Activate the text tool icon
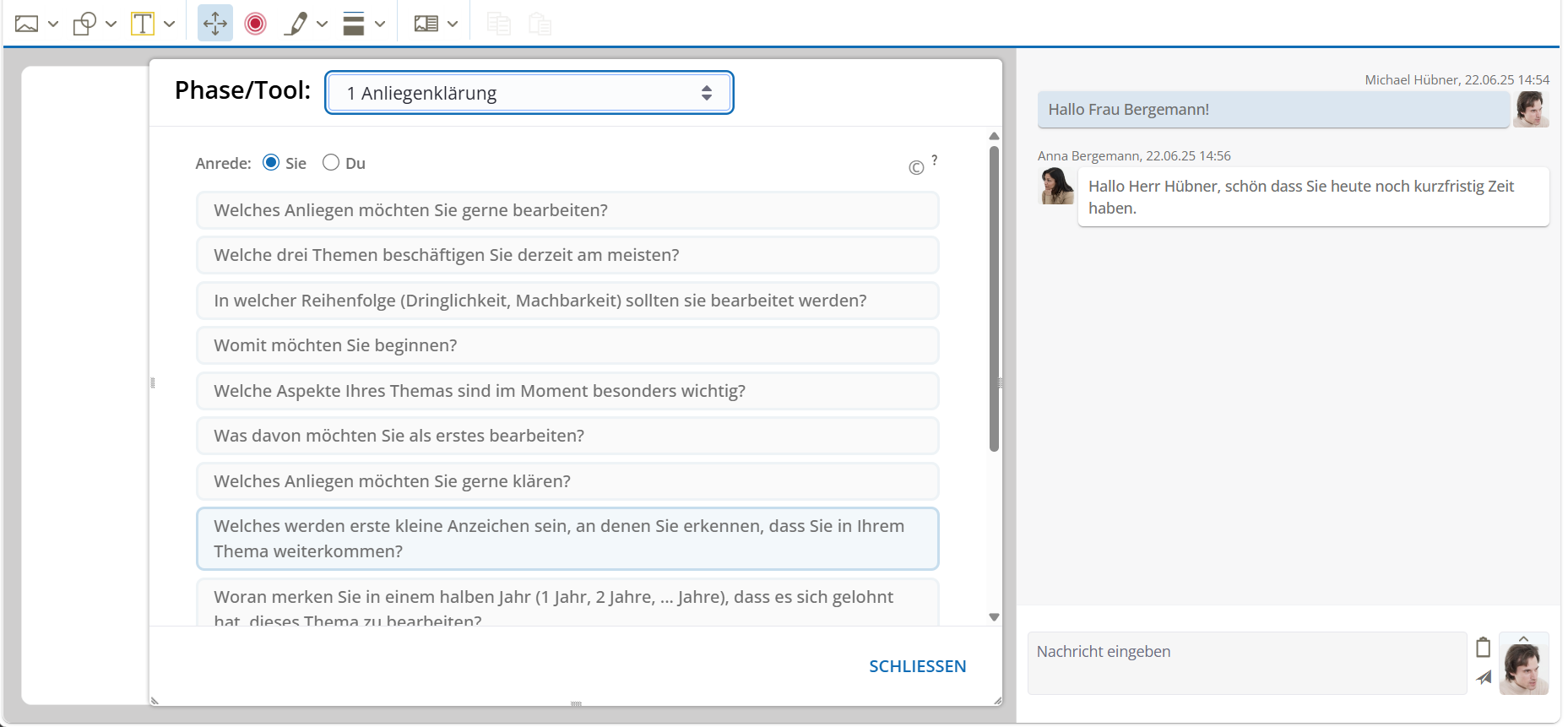 tap(143, 24)
